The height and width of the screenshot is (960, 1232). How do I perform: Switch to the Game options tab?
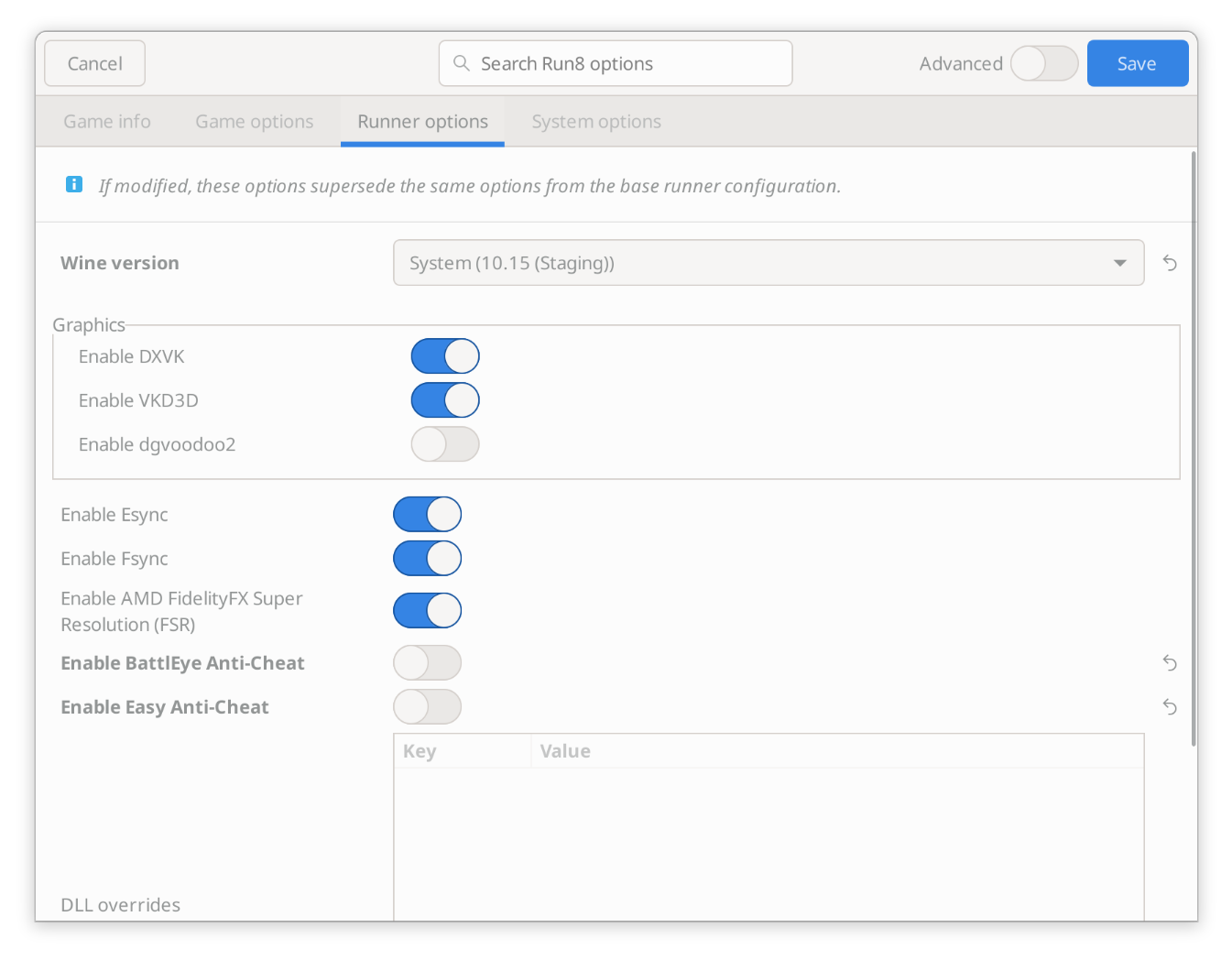[x=254, y=121]
